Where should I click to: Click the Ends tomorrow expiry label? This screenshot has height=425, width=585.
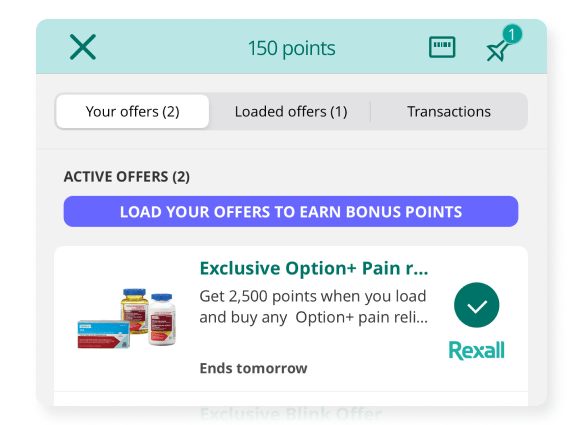[x=253, y=368]
